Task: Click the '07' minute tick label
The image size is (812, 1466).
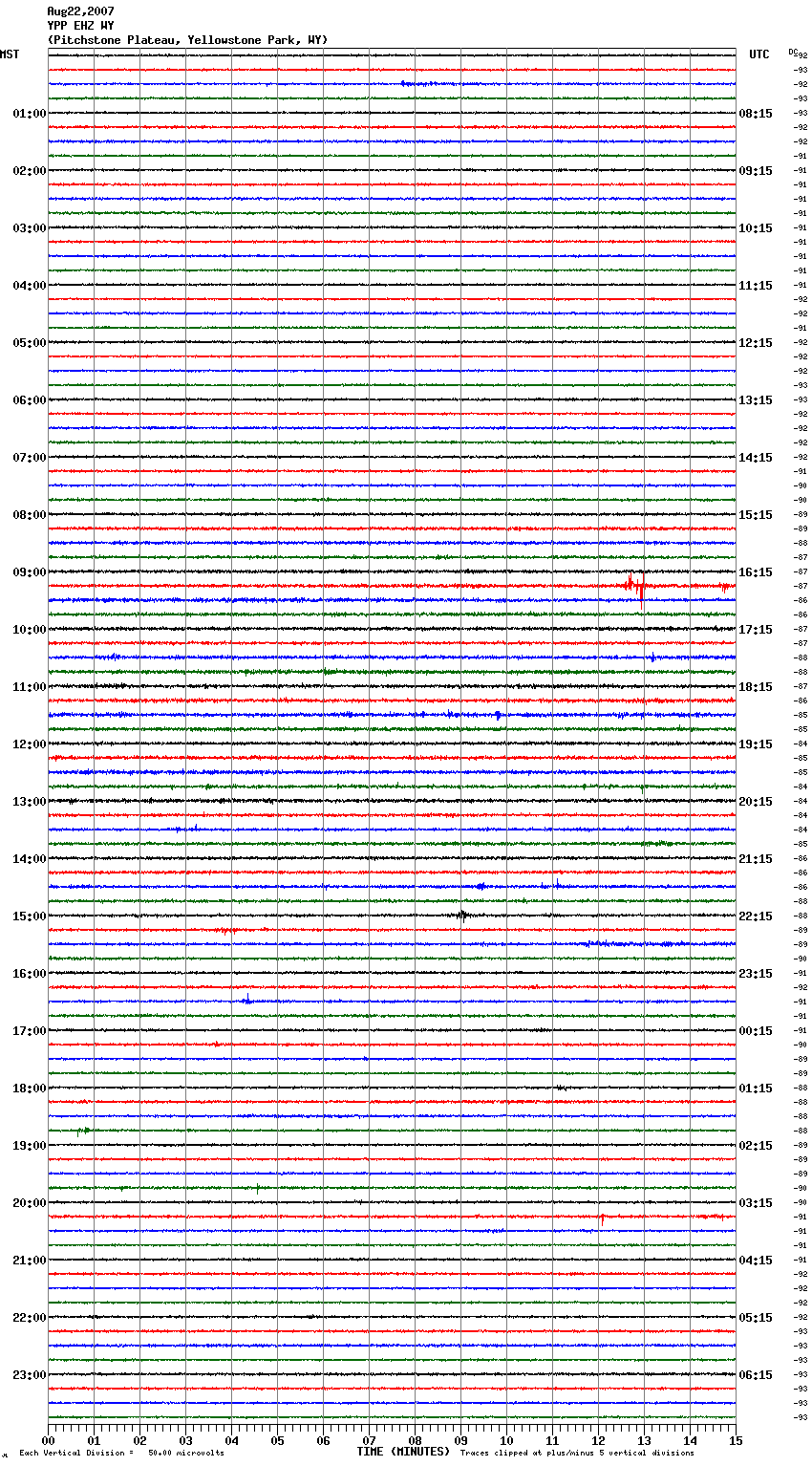Action: 369,1440
